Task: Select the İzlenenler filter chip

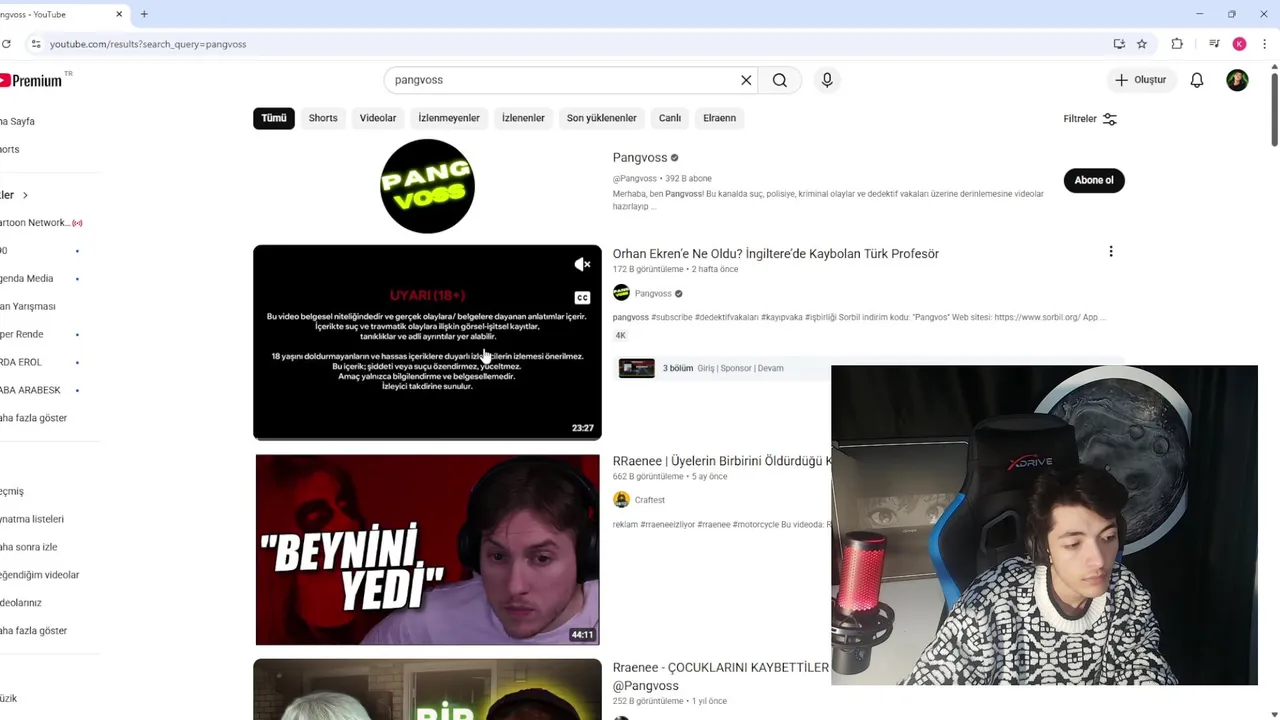Action: (523, 118)
